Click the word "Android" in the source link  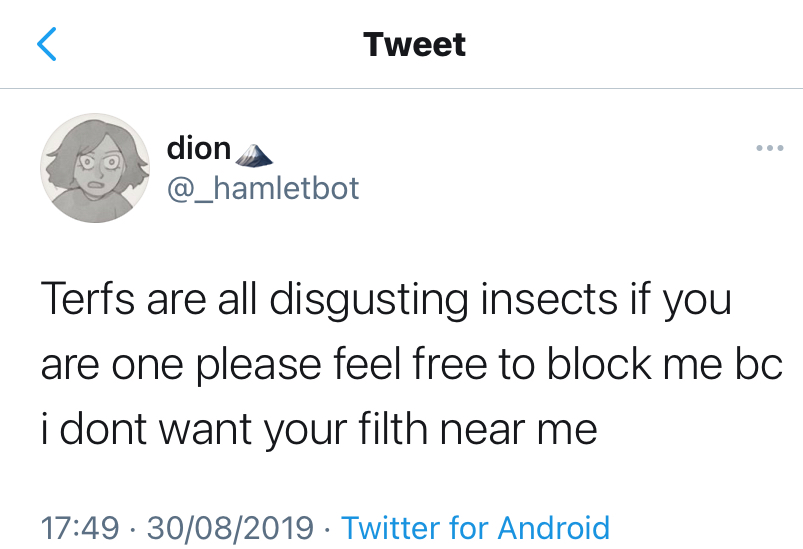click(x=553, y=527)
